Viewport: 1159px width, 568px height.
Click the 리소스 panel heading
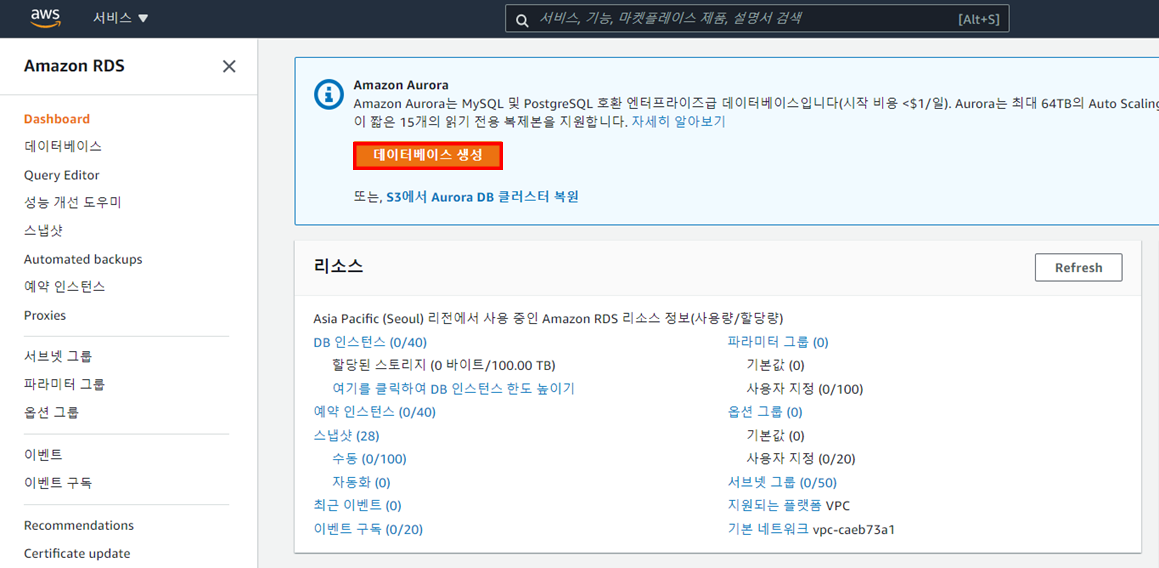pos(339,267)
